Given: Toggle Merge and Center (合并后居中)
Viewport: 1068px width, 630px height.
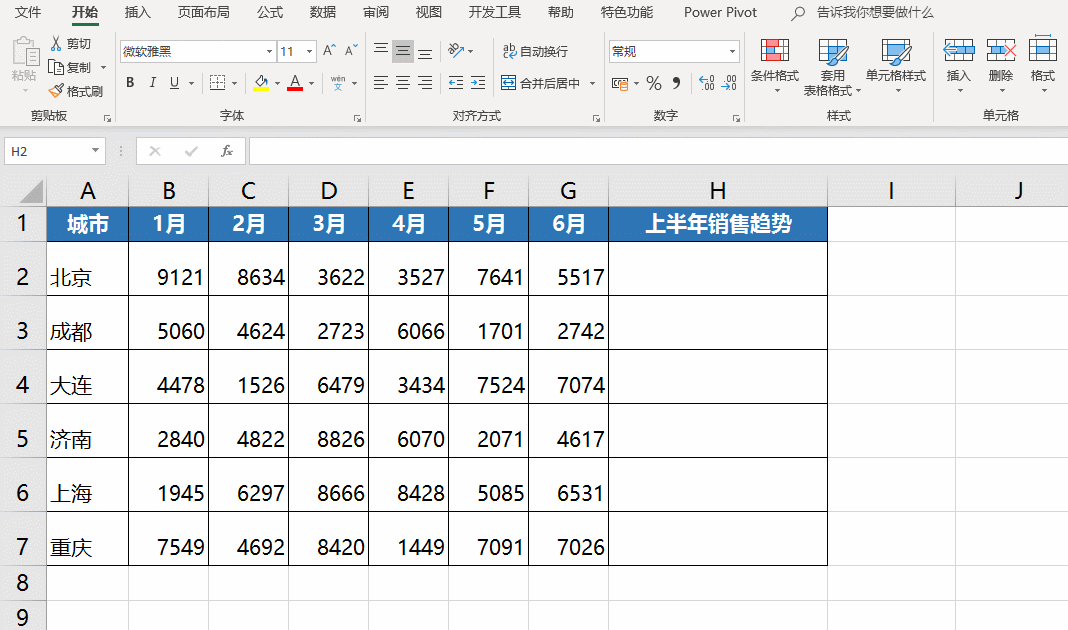Looking at the screenshot, I should [541, 83].
